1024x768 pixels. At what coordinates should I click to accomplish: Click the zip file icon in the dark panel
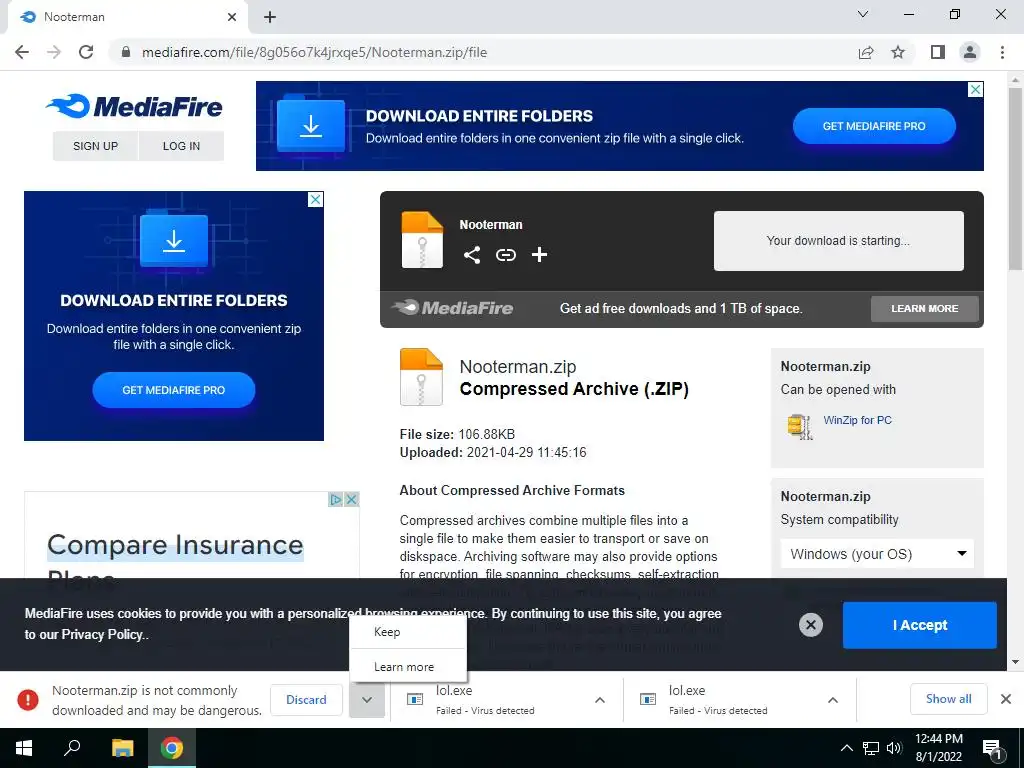pos(422,240)
